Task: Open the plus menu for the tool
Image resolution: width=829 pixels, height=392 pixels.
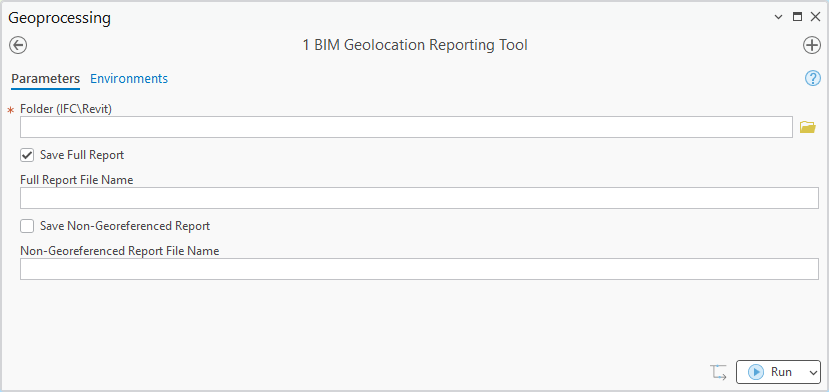Action: click(812, 45)
